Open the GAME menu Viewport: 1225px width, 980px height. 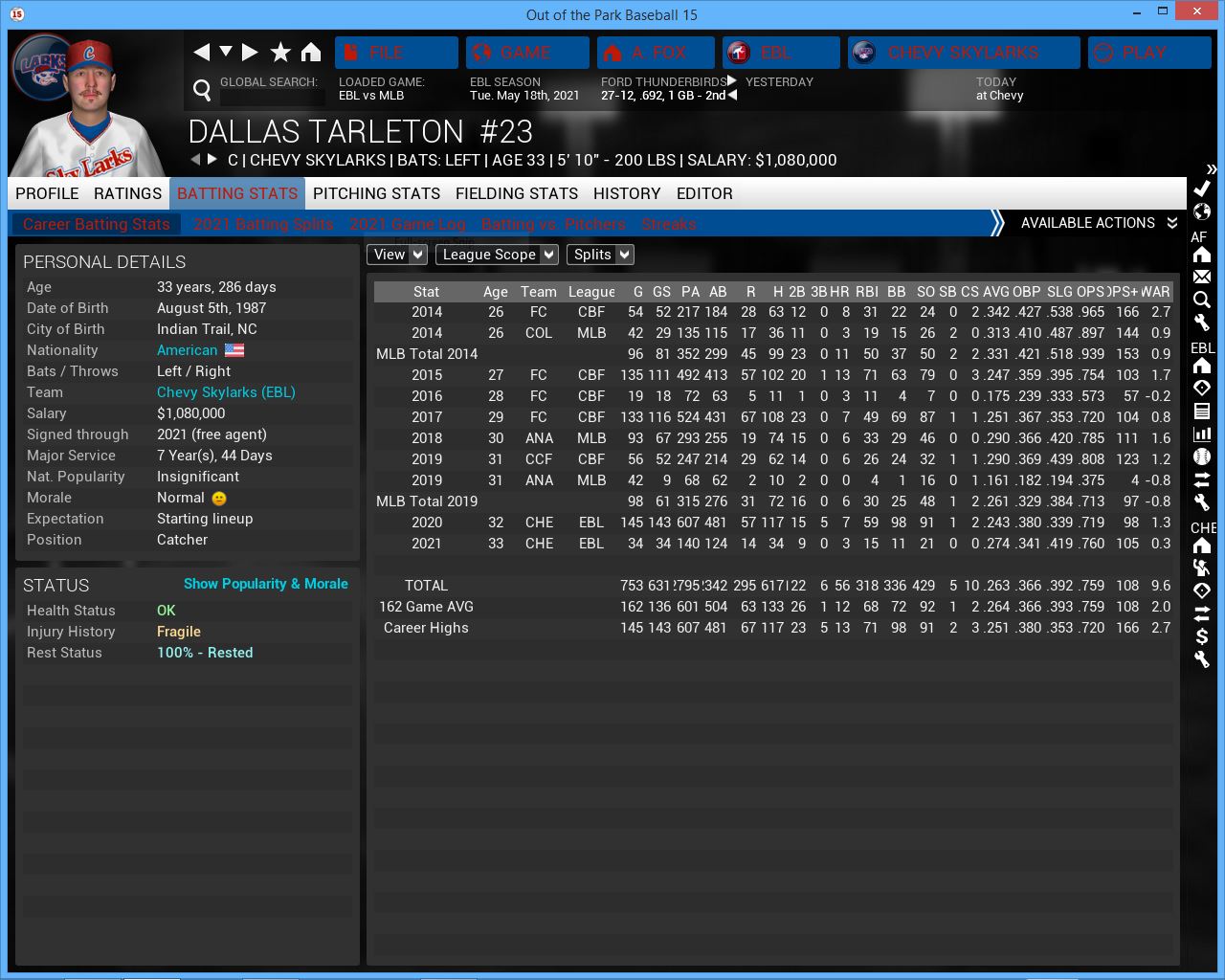pyautogui.click(x=527, y=53)
